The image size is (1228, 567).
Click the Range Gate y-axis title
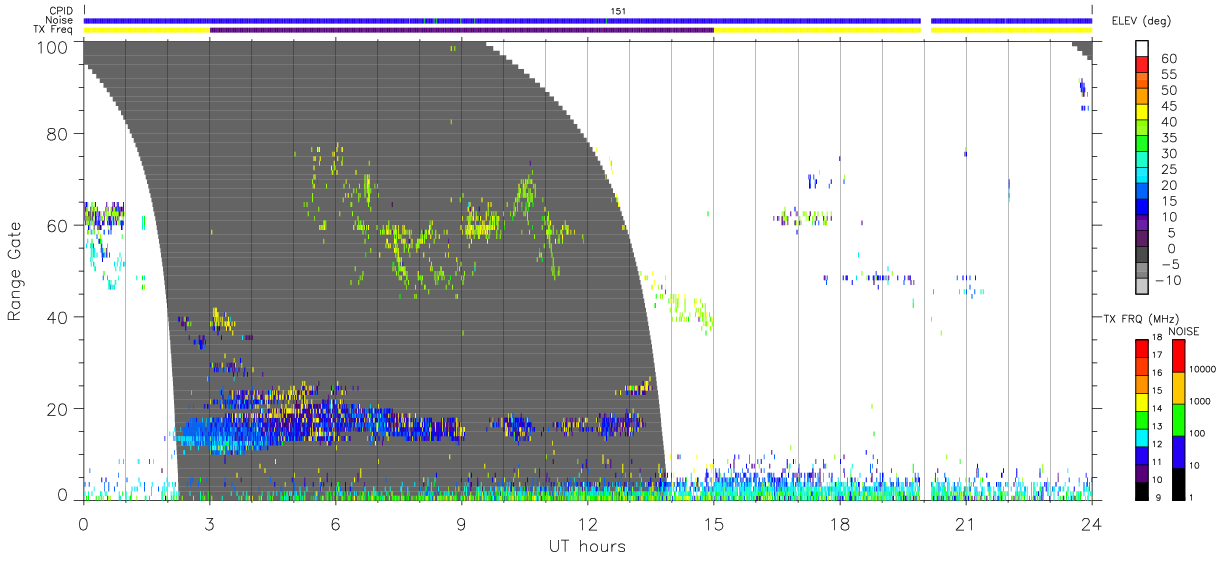pyautogui.click(x=15, y=271)
